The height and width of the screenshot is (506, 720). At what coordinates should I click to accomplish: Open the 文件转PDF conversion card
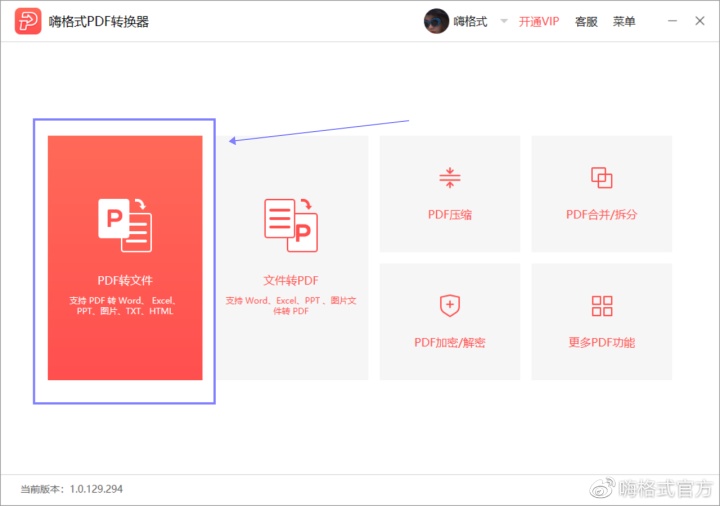[292, 258]
